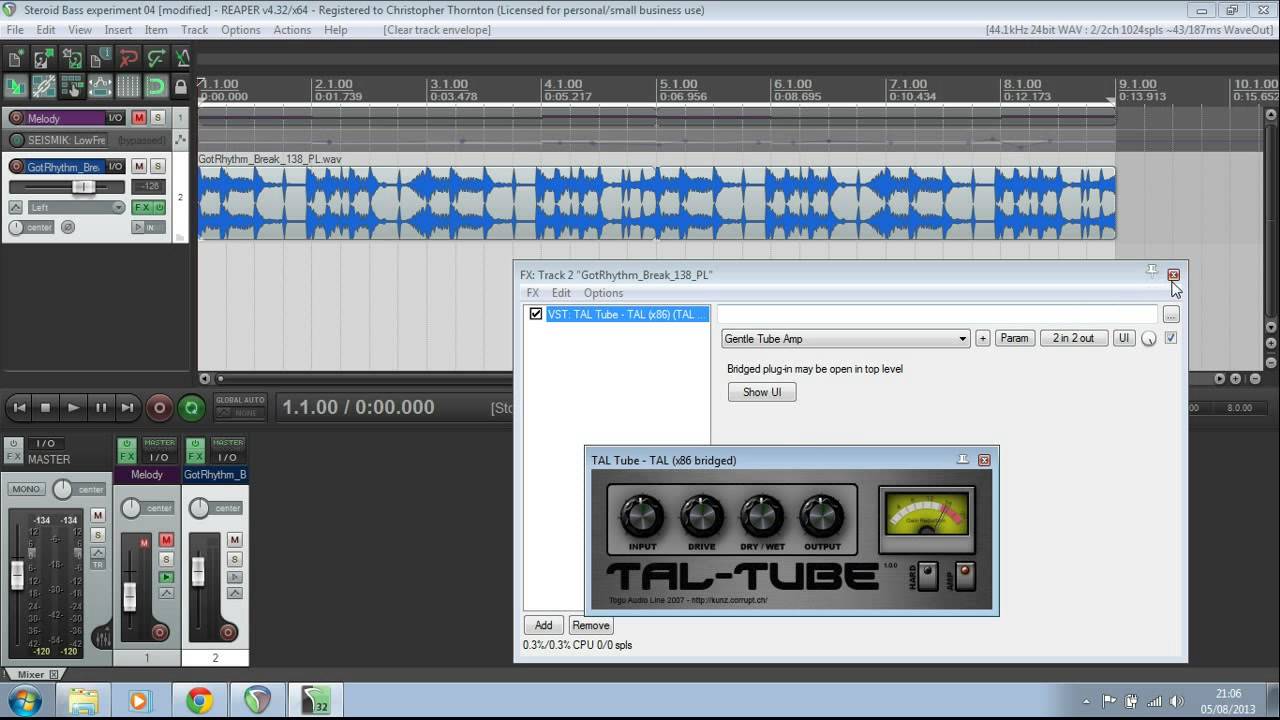Open the track envelope button on GotRhythm_Break
This screenshot has width=1280, height=720.
coord(15,208)
